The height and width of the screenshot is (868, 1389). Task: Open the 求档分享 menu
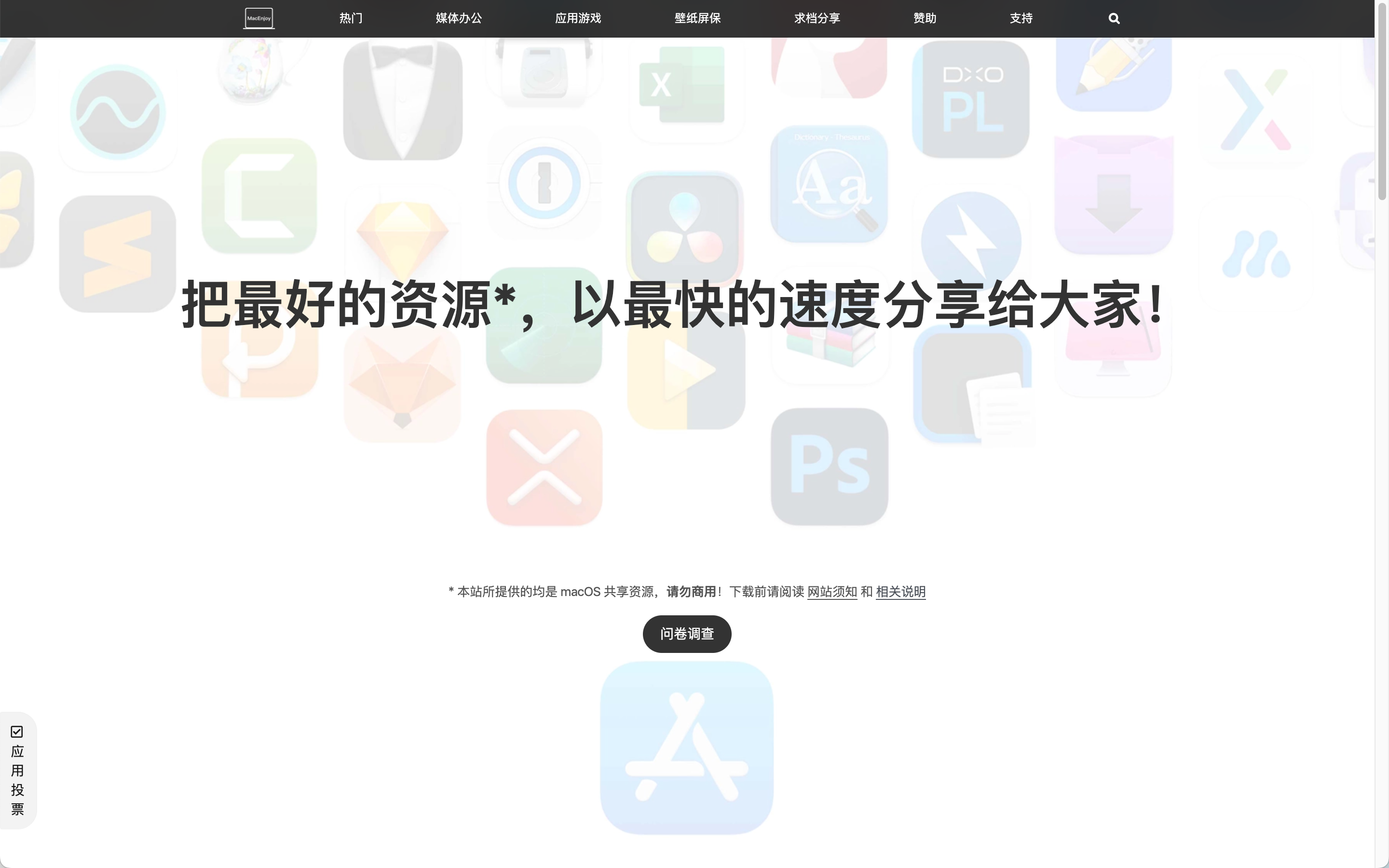[817, 18]
